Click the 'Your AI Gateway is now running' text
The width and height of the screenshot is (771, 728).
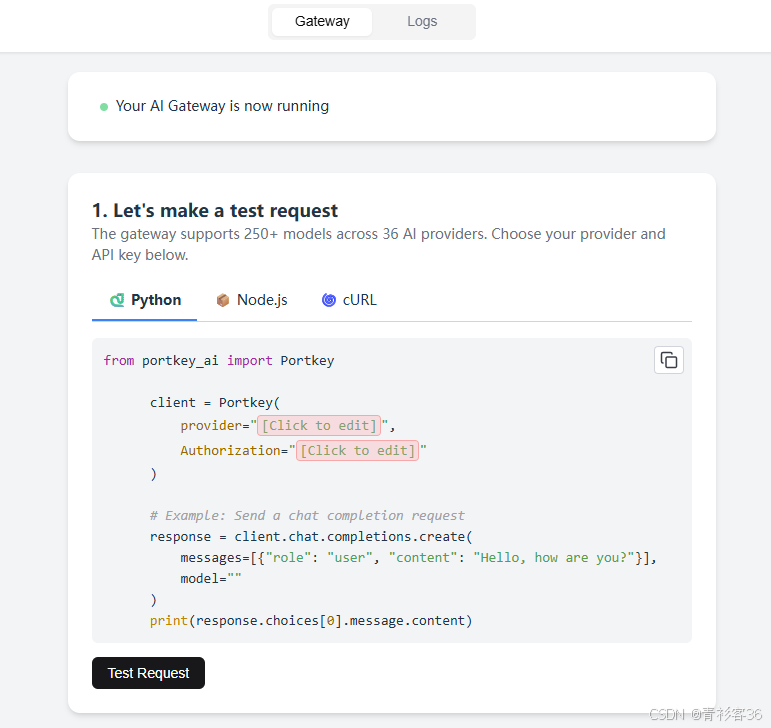pos(222,106)
